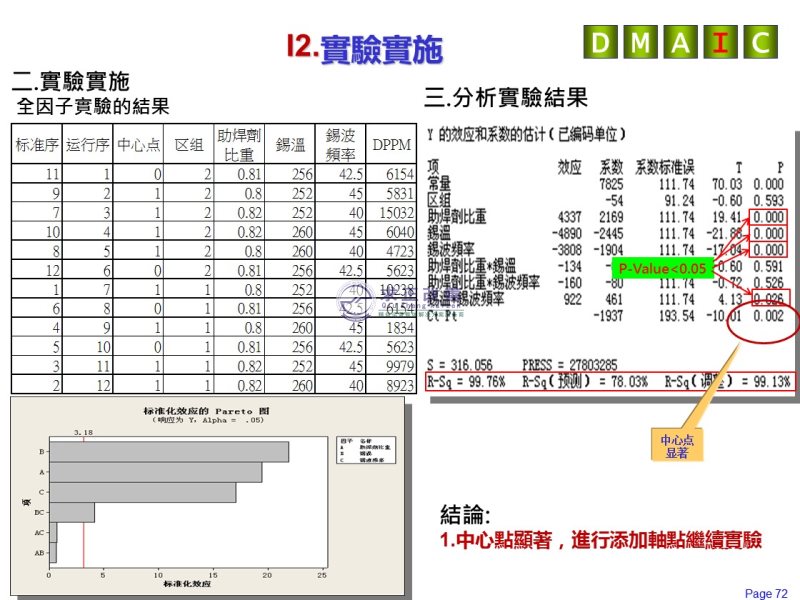Click the green D box in DMAIC
The height and width of the screenshot is (600, 800).
[601, 43]
